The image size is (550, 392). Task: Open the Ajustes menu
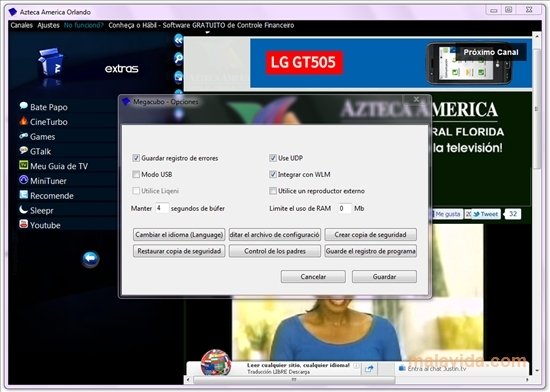point(48,25)
